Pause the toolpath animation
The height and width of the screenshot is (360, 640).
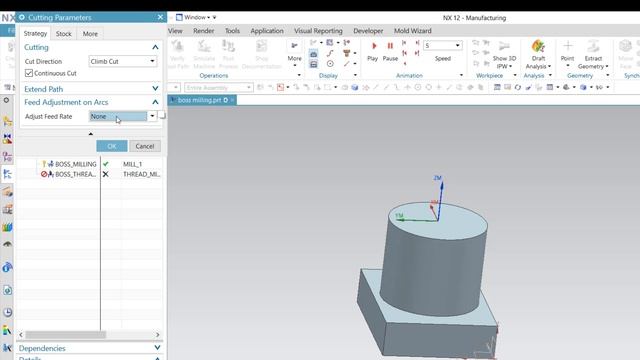[390, 51]
